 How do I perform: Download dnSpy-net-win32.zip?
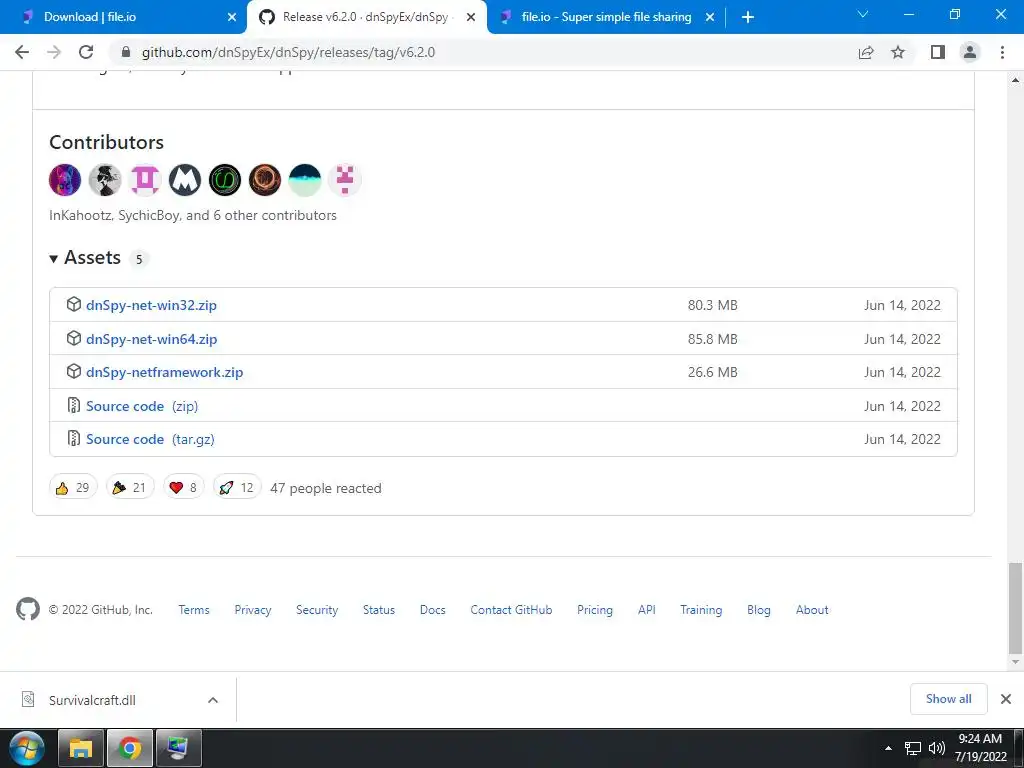pyautogui.click(x=151, y=305)
